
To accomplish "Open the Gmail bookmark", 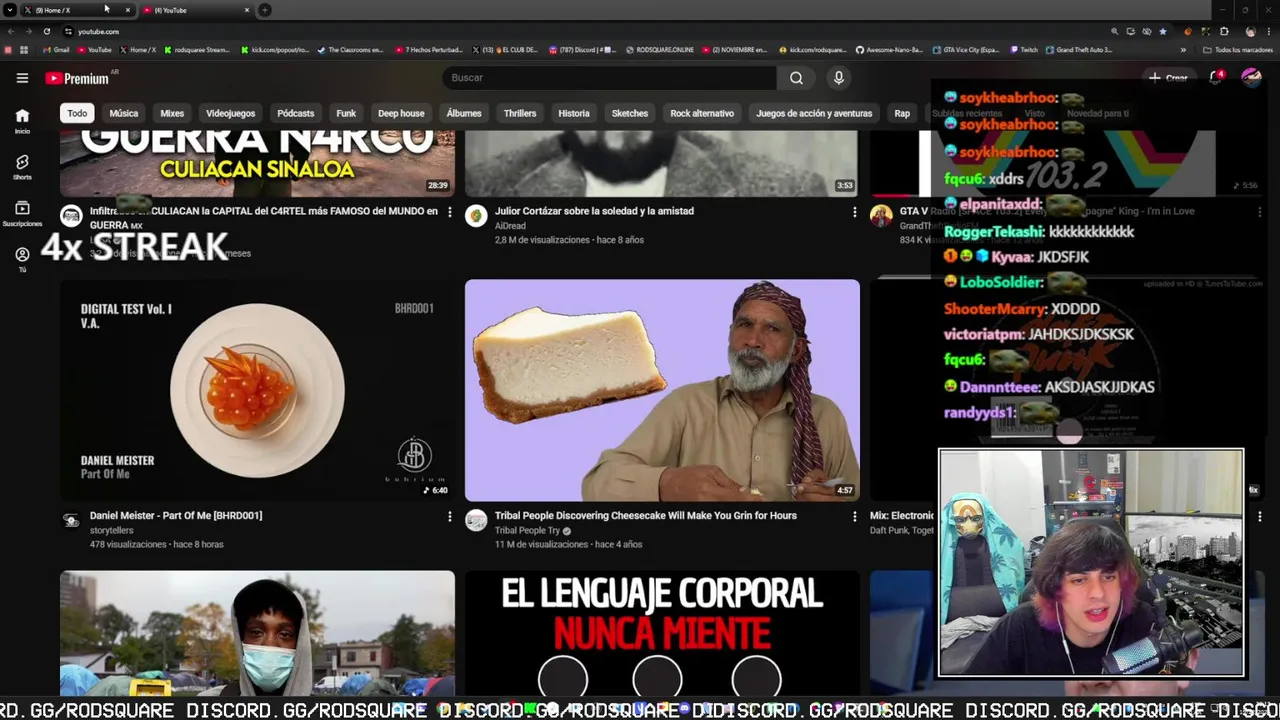I will (x=57, y=49).
